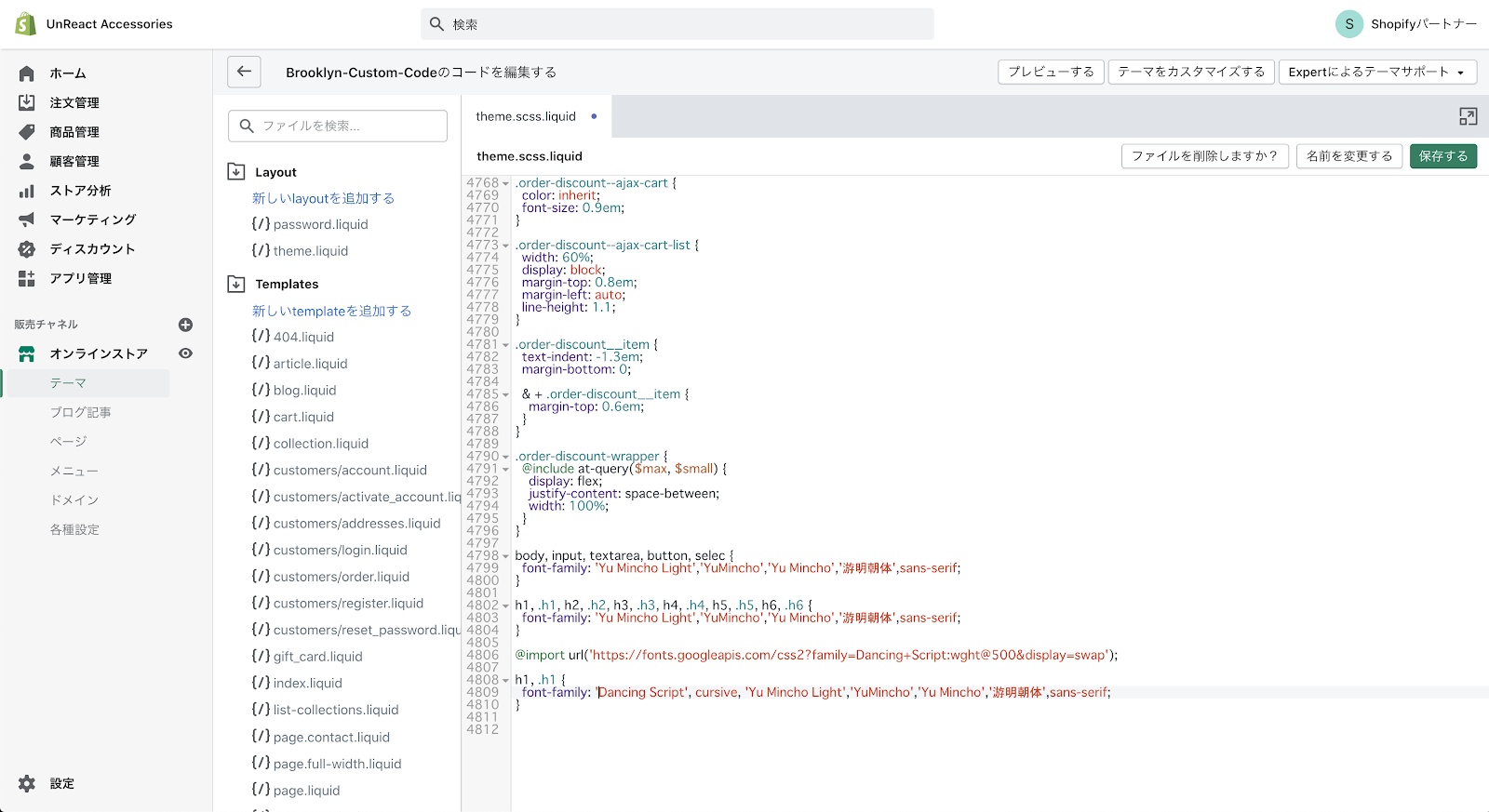This screenshot has width=1489, height=812.
Task: Select テーマ in the sidebar menu
Action: point(68,383)
